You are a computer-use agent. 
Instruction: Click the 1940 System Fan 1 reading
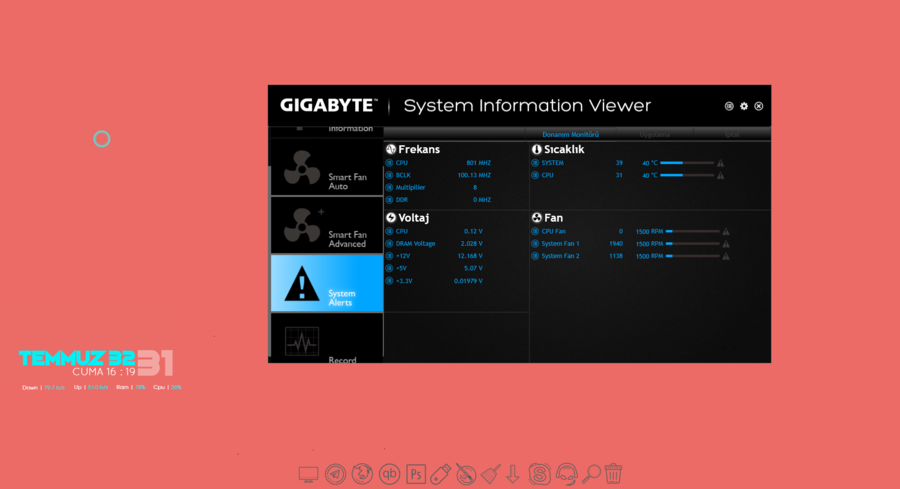[616, 243]
